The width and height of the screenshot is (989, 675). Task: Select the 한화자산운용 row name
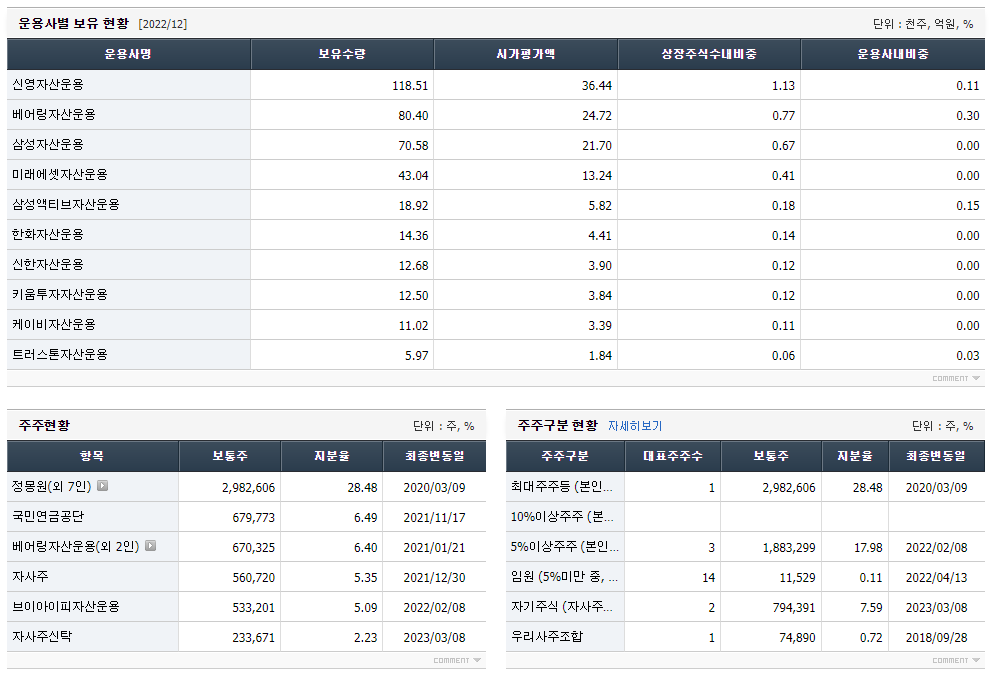pos(48,235)
